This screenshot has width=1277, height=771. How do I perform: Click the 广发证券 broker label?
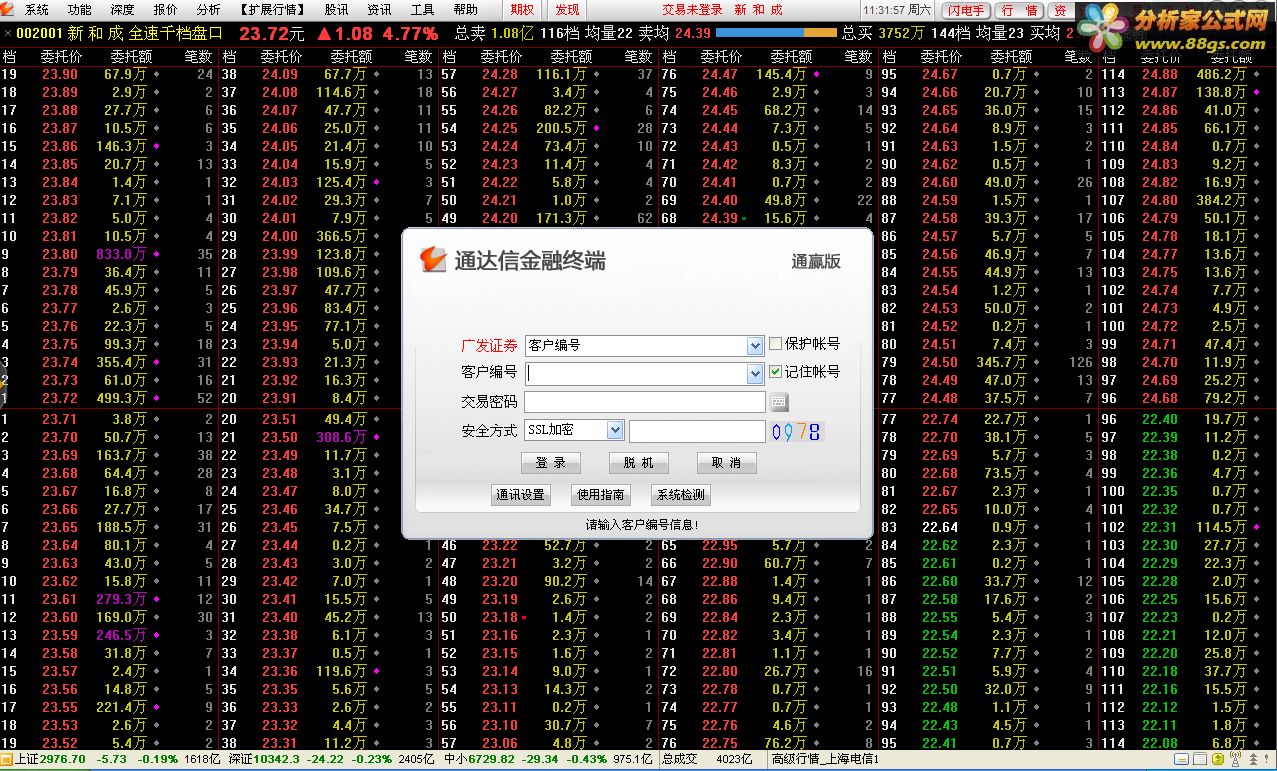click(489, 346)
